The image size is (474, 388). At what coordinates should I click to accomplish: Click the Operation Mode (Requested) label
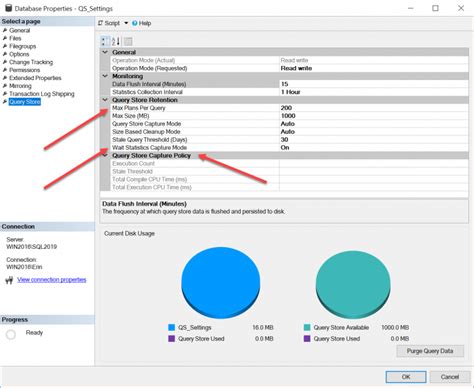[x=149, y=68]
